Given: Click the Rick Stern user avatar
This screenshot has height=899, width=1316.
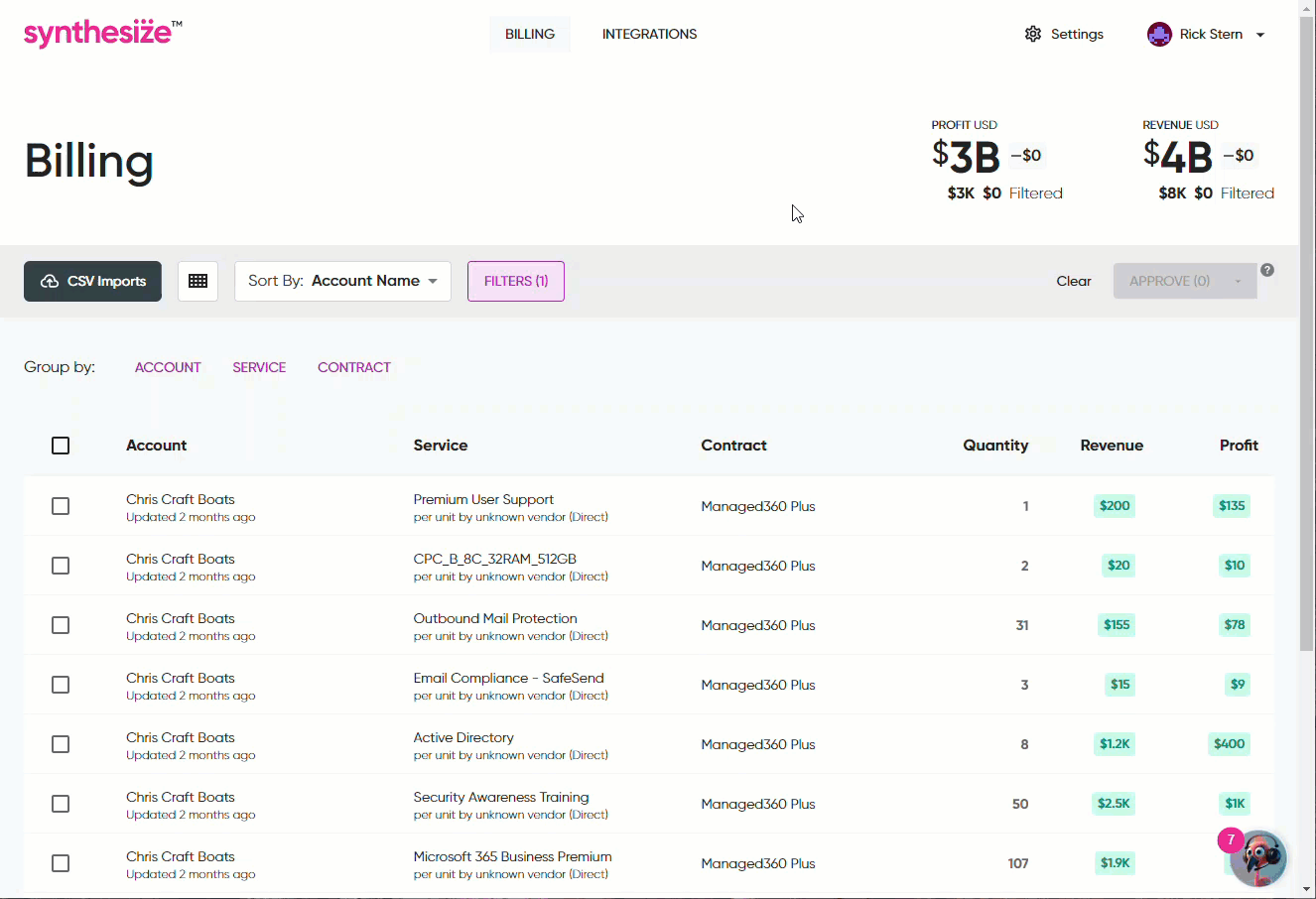Looking at the screenshot, I should (1159, 34).
